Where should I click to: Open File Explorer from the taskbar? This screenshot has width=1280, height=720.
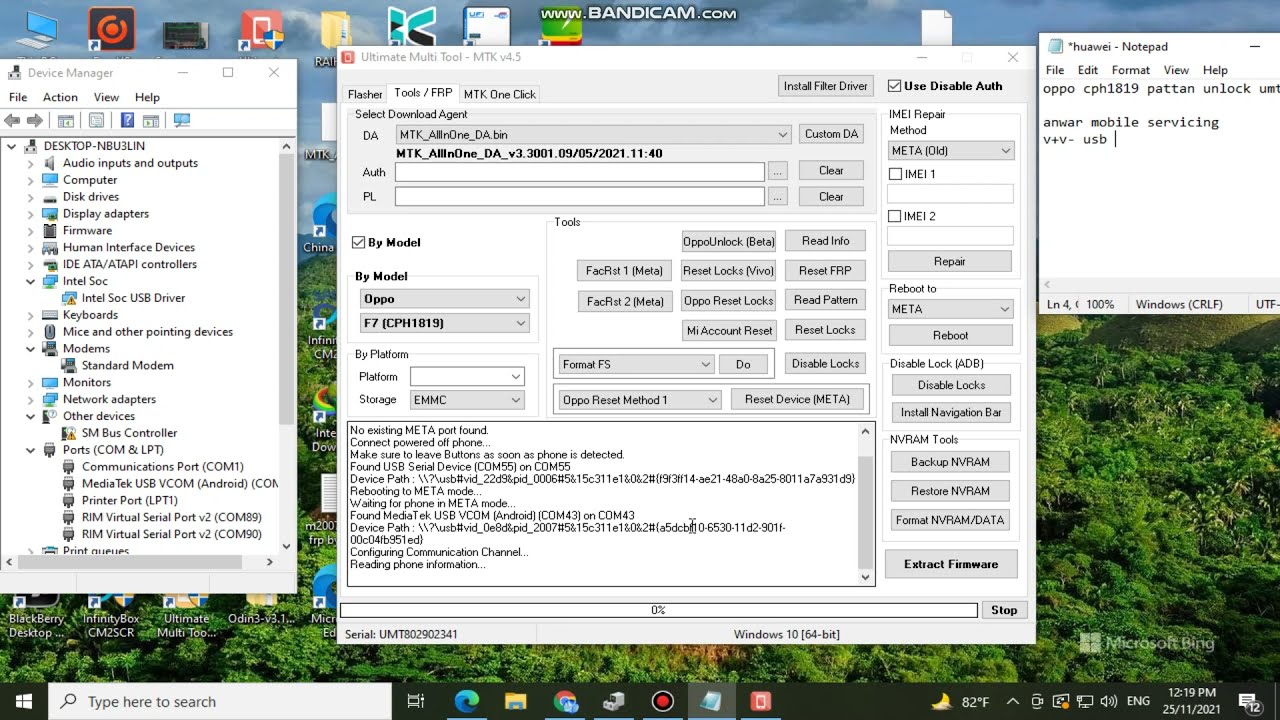point(515,701)
